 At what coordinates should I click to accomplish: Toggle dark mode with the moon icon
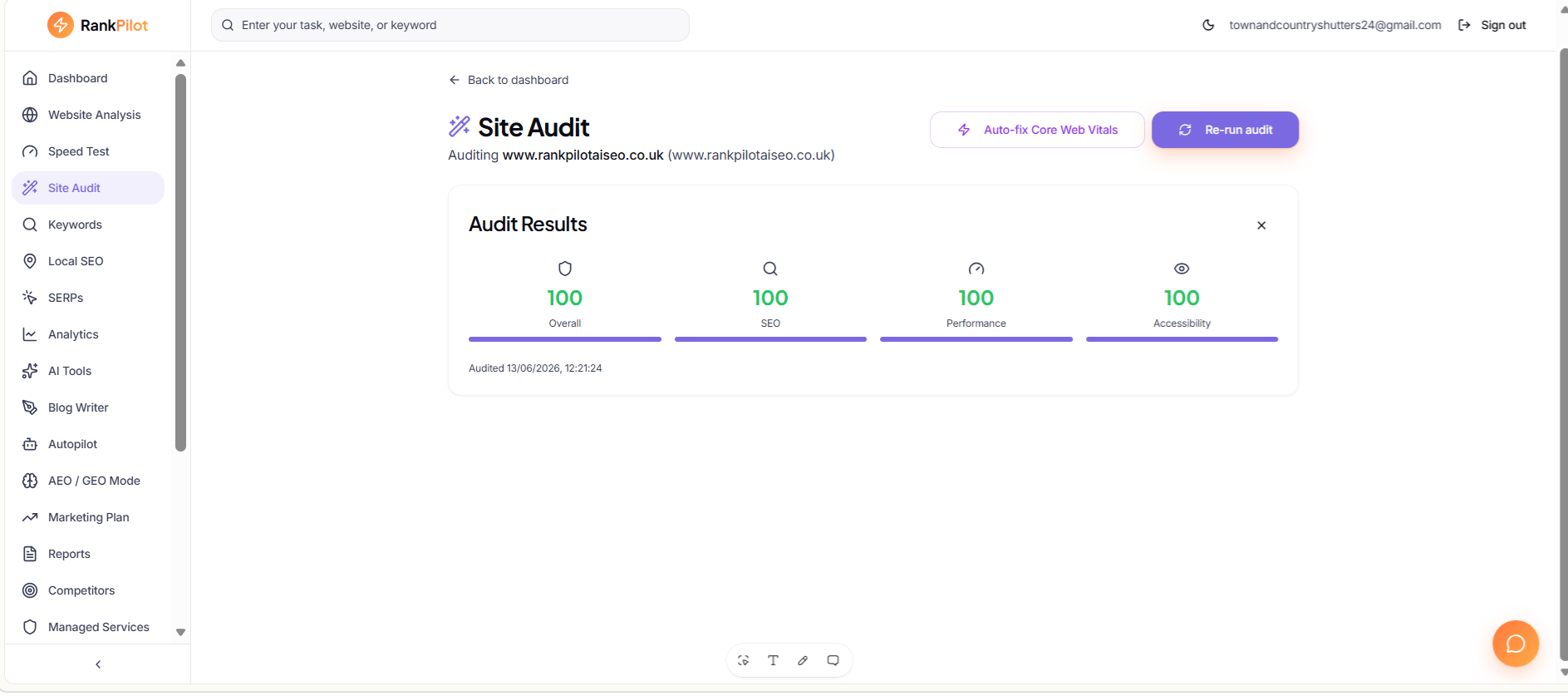tap(1208, 25)
